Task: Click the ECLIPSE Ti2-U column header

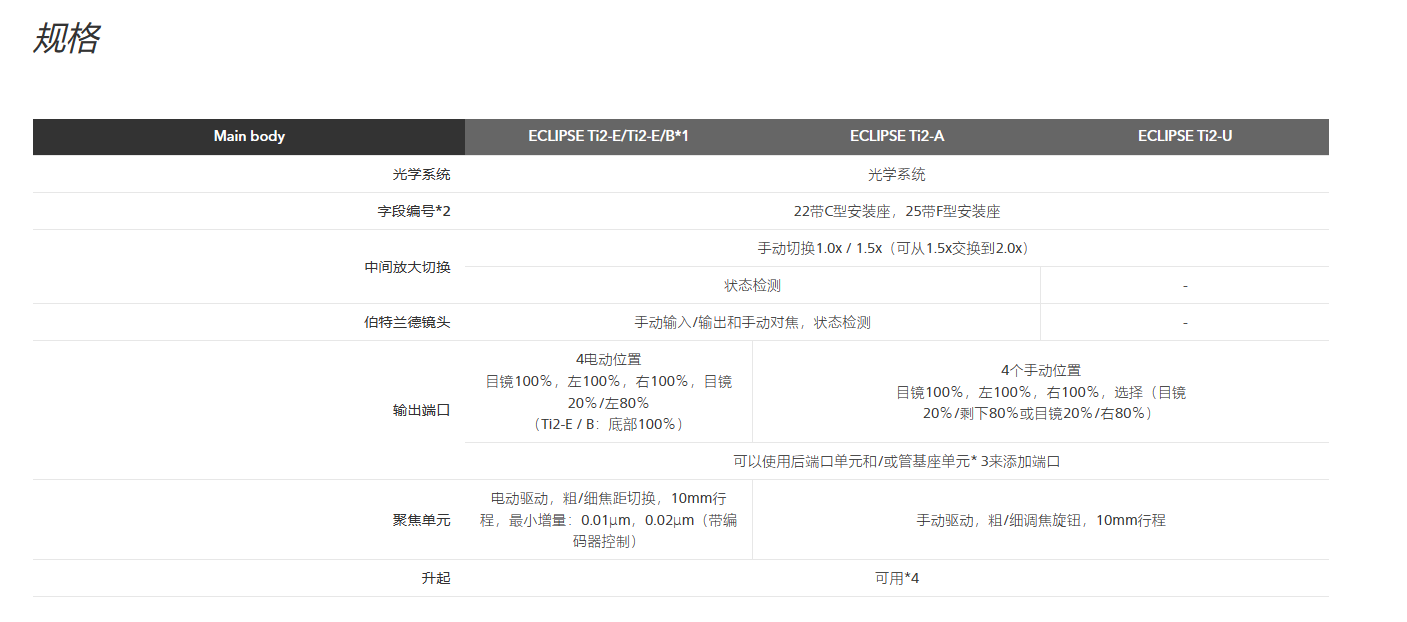Action: click(1184, 136)
